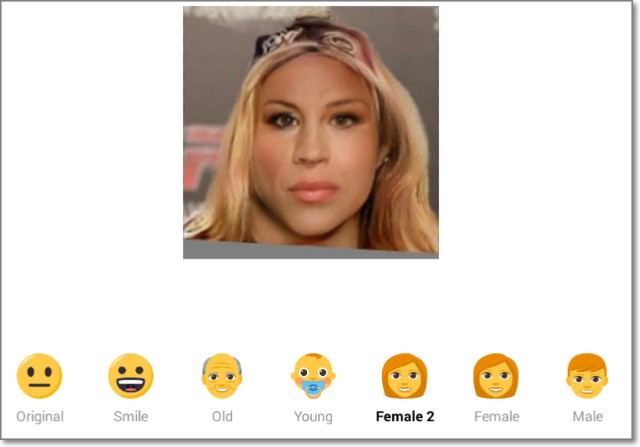The height and width of the screenshot is (447, 640).
Task: Choose the Female woman emoji icon
Action: point(496,376)
